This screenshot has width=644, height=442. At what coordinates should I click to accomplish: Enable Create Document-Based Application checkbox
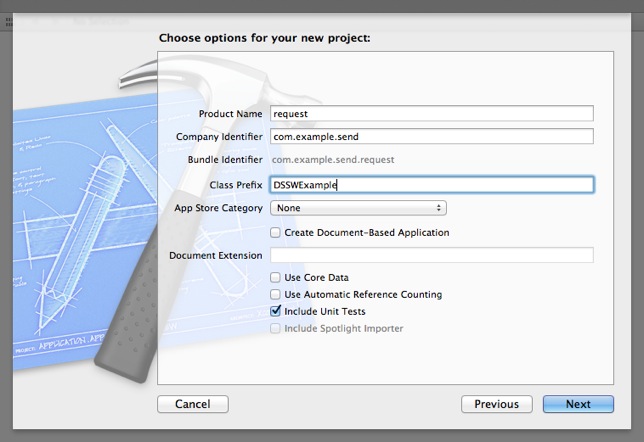276,233
